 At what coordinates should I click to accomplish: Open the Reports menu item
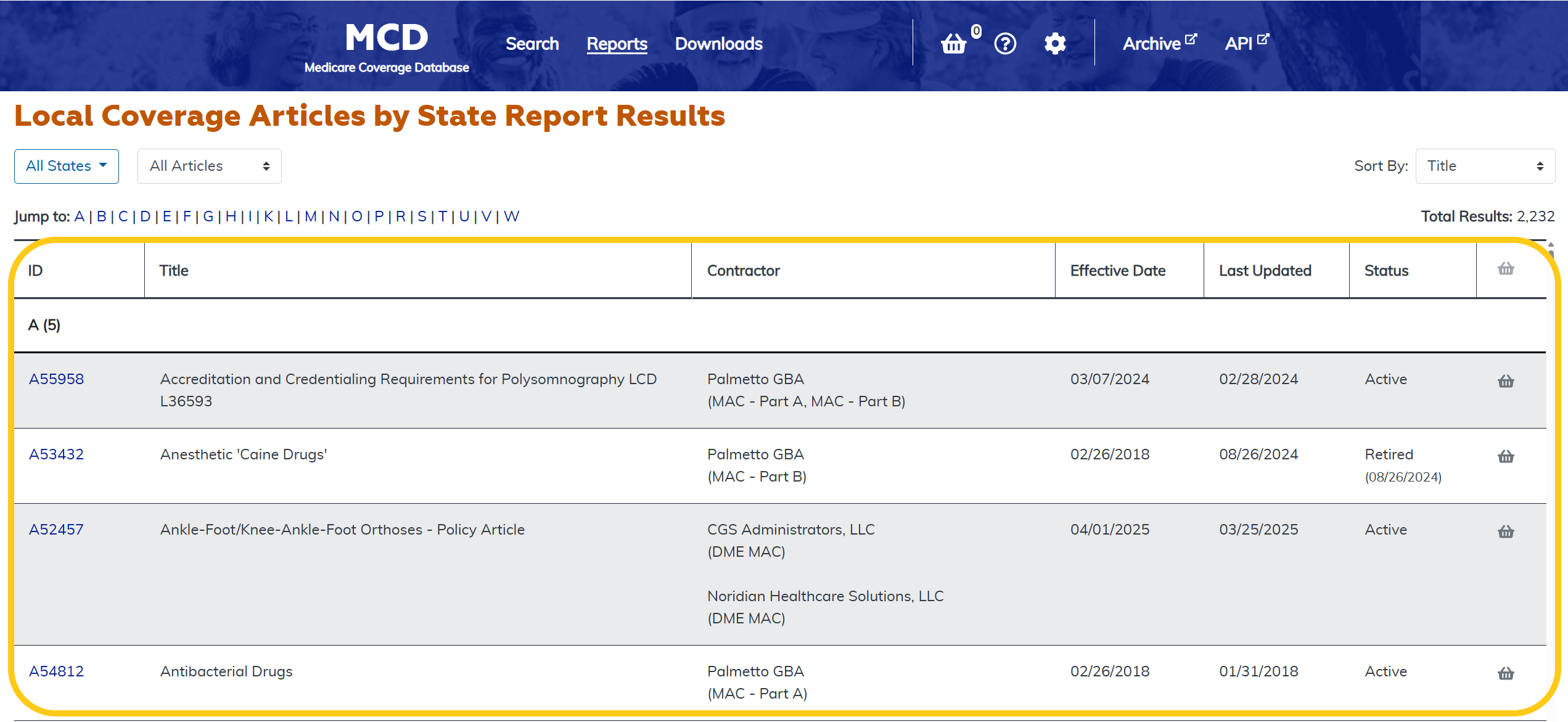tap(617, 44)
